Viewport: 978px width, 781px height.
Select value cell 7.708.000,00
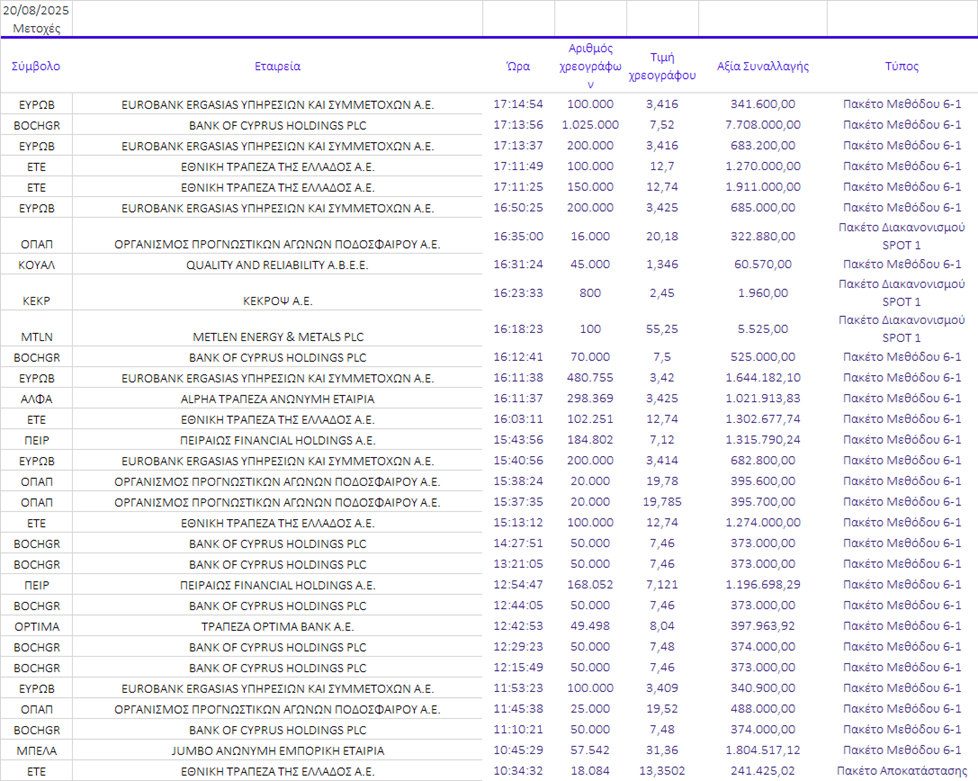[x=763, y=125]
